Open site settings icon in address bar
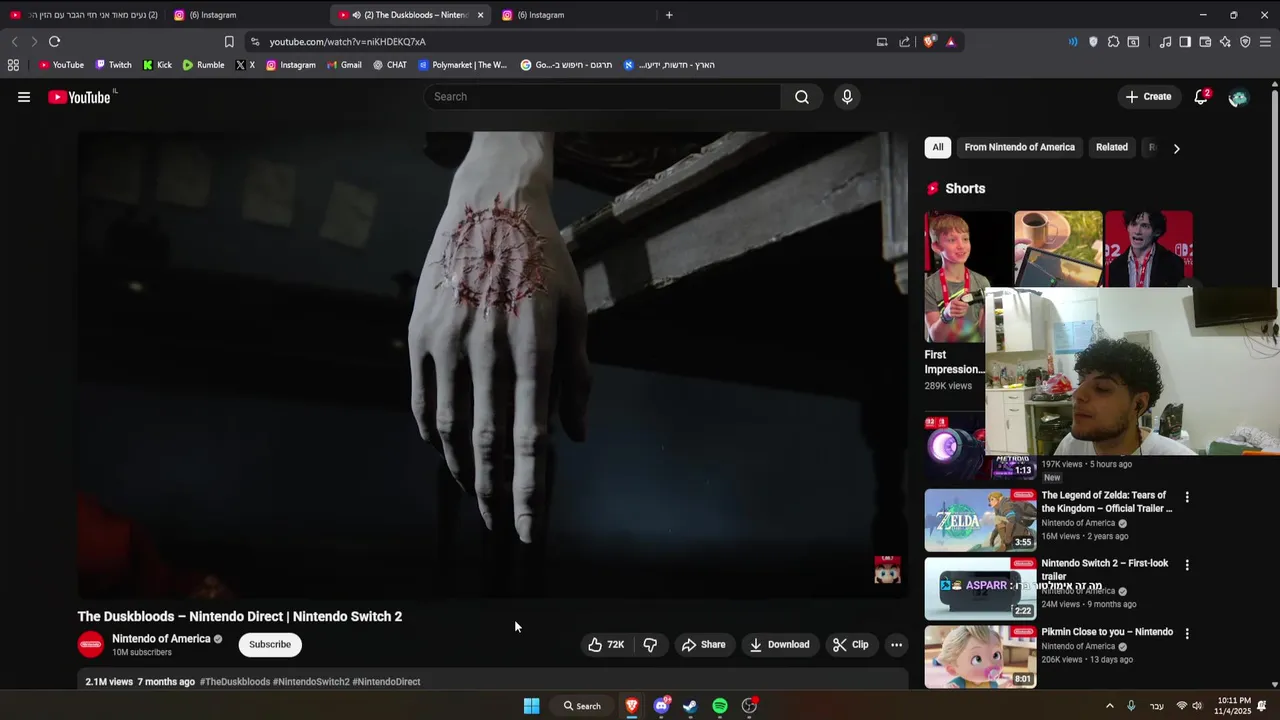Screen dimensions: 1280x720 click(255, 42)
